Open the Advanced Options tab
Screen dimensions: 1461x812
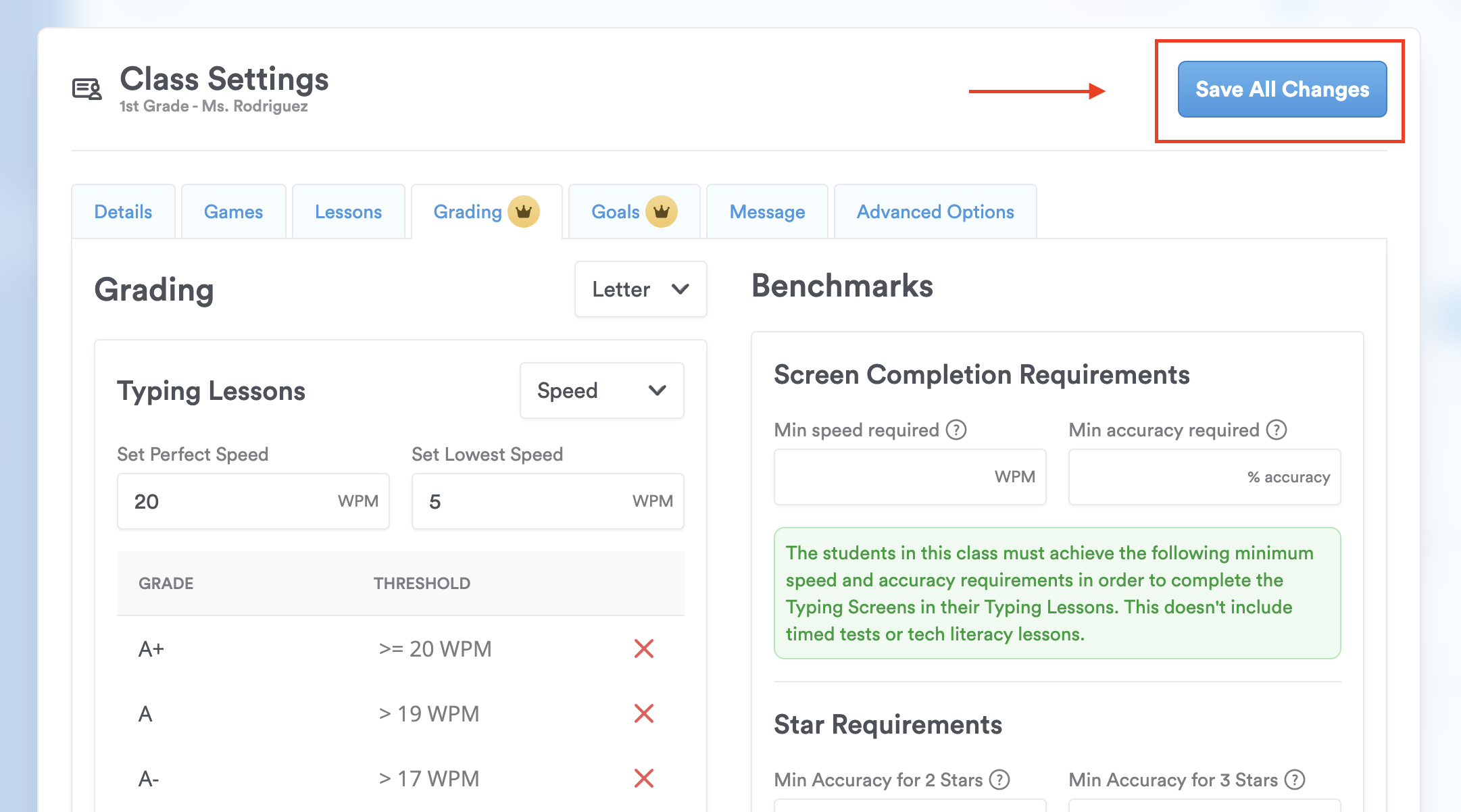935,212
